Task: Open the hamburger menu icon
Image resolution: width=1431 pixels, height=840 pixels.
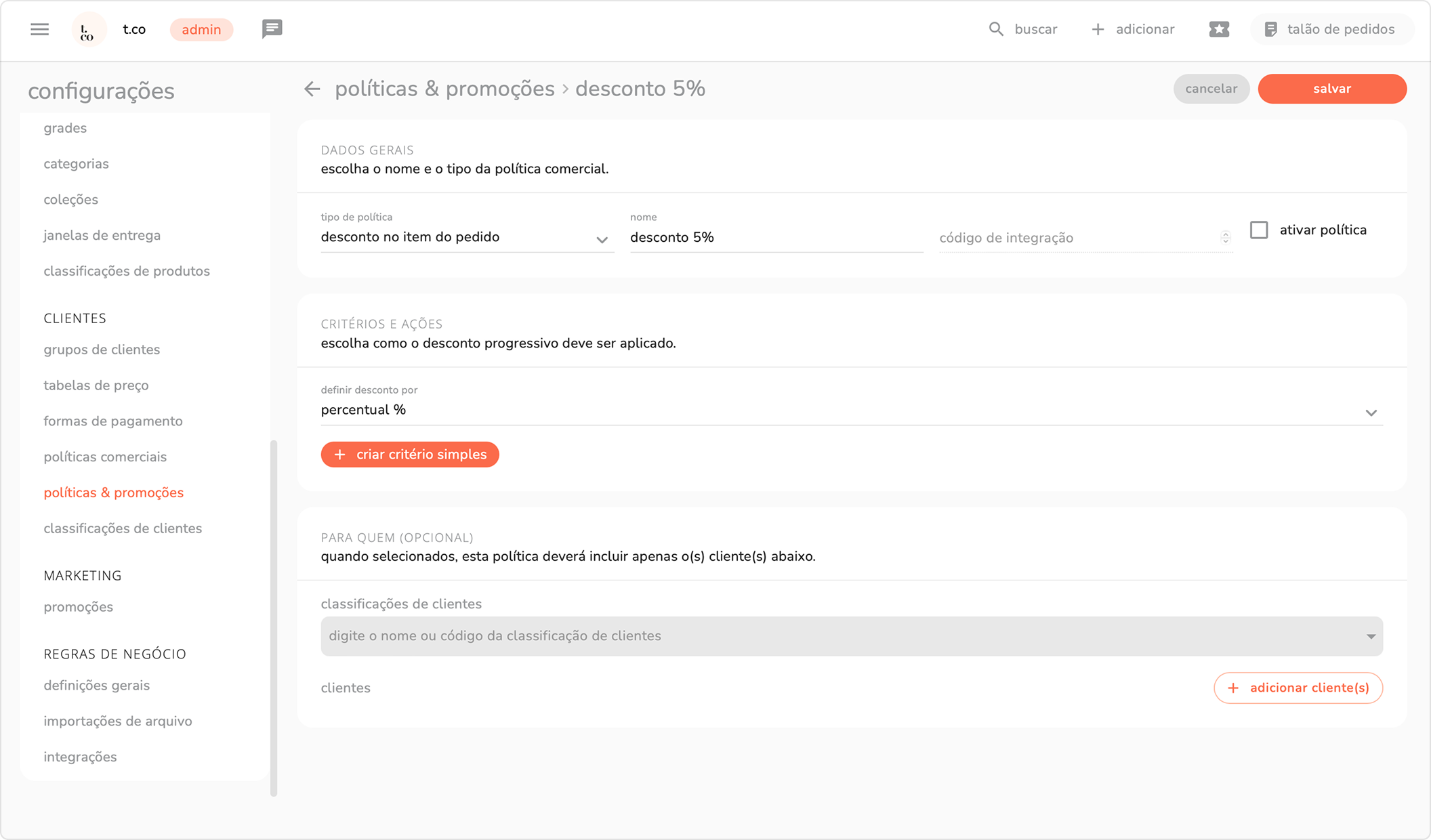Action: 39,29
